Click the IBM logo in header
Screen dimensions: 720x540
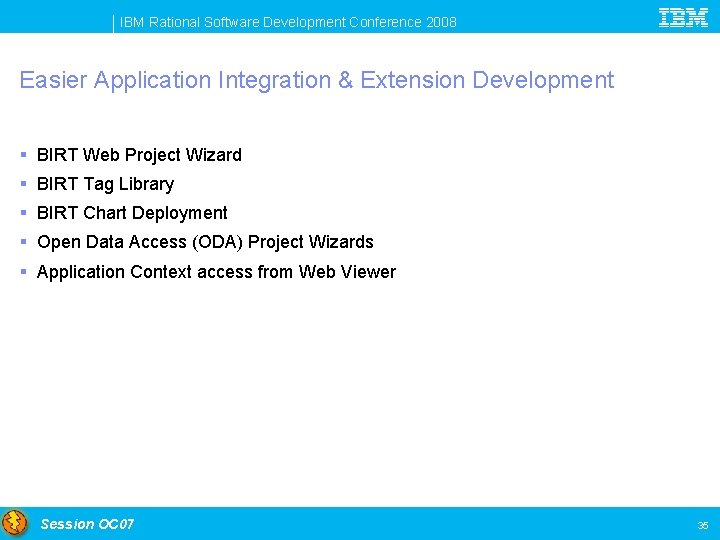(683, 18)
